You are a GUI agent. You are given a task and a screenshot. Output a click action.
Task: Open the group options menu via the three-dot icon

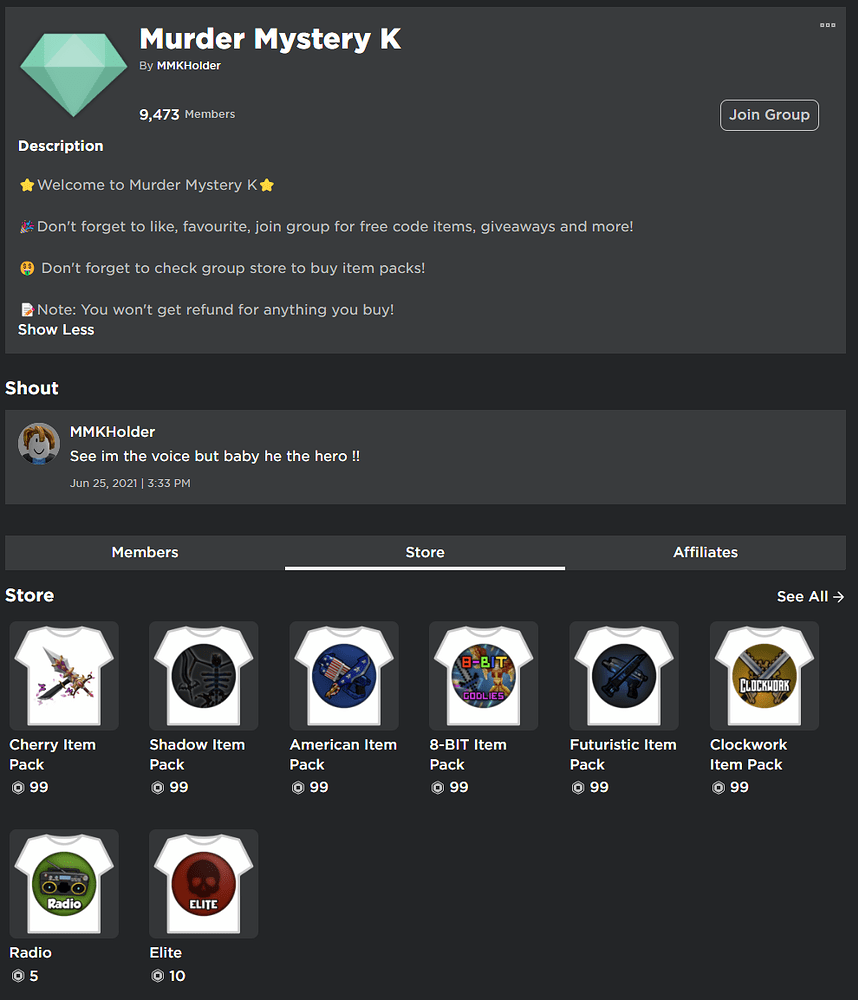click(x=827, y=25)
